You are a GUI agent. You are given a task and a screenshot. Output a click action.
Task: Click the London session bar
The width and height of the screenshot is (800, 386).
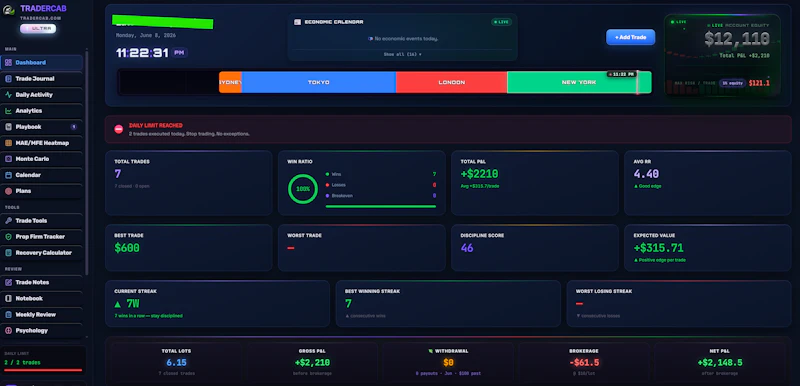(x=452, y=82)
